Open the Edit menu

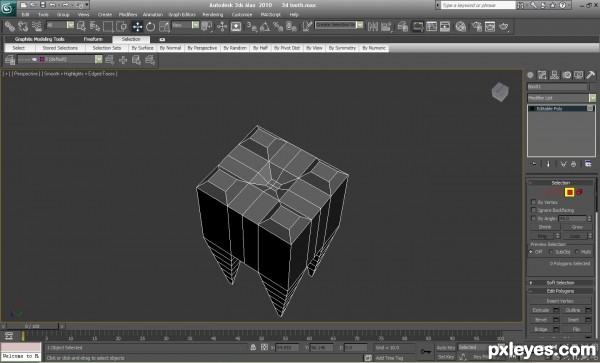pos(25,15)
